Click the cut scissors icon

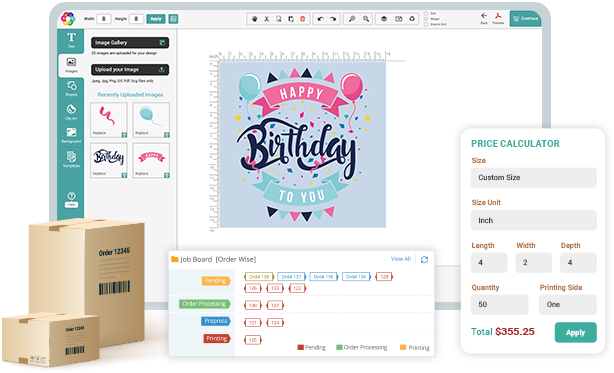pyautogui.click(x=266, y=19)
